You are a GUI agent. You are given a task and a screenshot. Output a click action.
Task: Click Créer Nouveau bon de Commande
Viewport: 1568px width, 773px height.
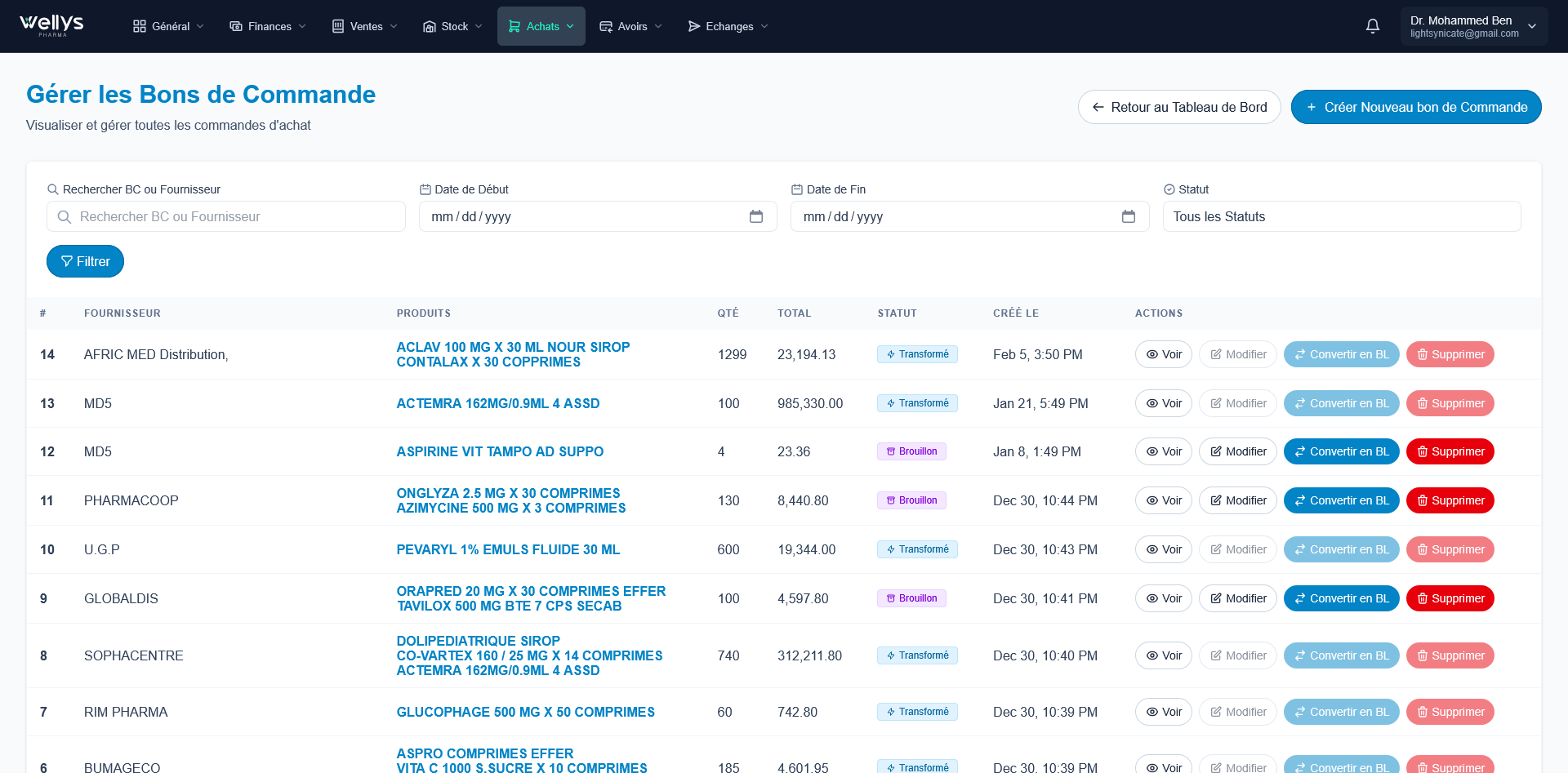point(1415,106)
